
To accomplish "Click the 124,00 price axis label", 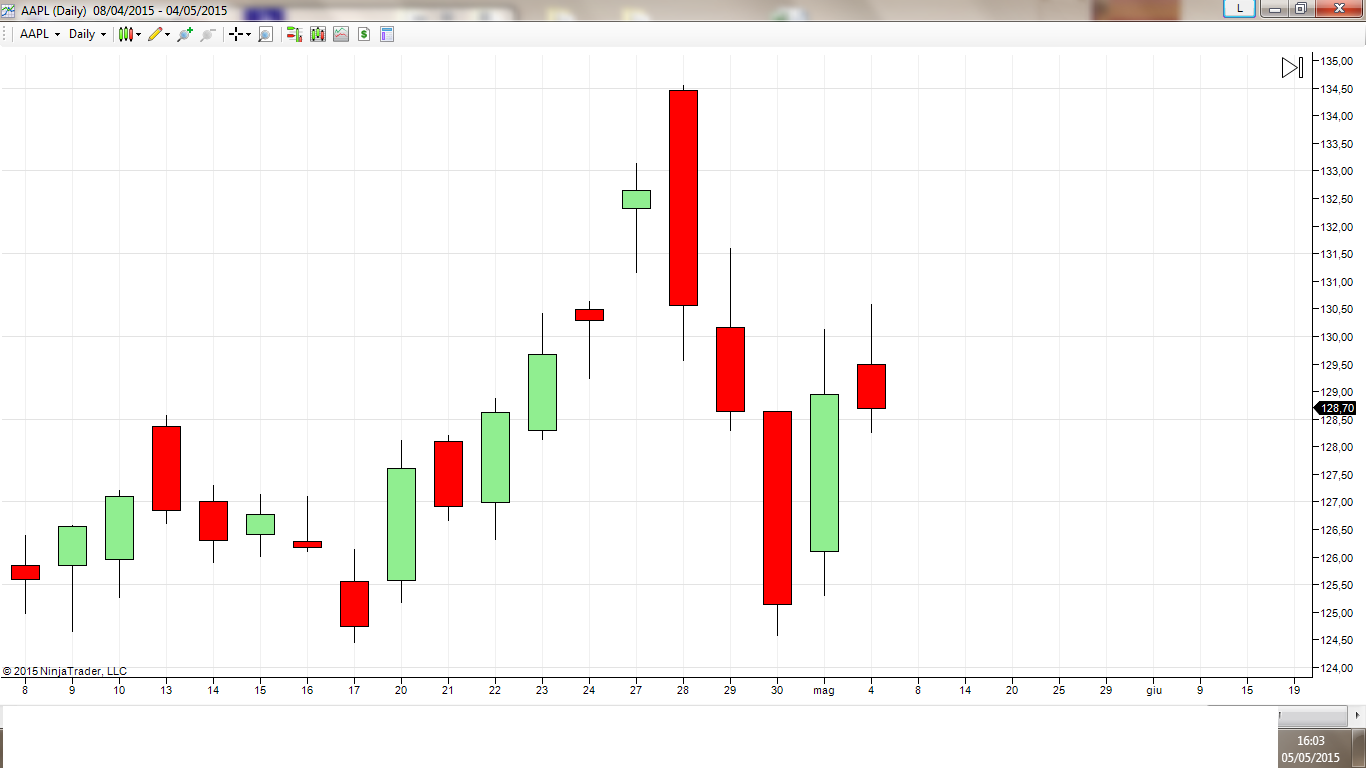I will (x=1338, y=668).
